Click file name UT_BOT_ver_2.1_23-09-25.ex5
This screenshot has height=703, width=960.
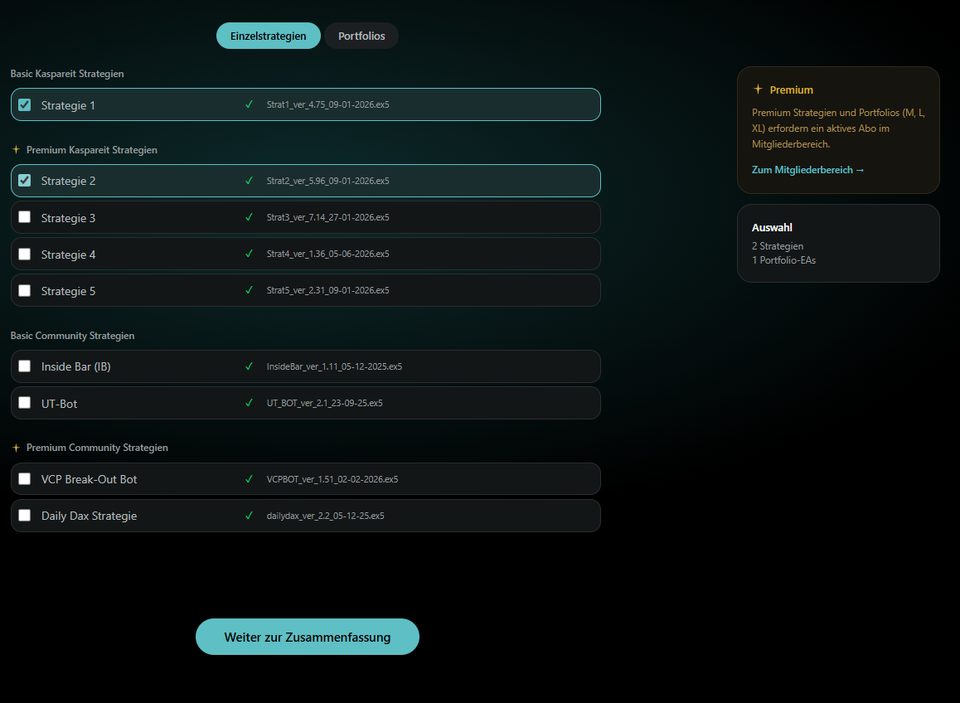[x=324, y=403]
